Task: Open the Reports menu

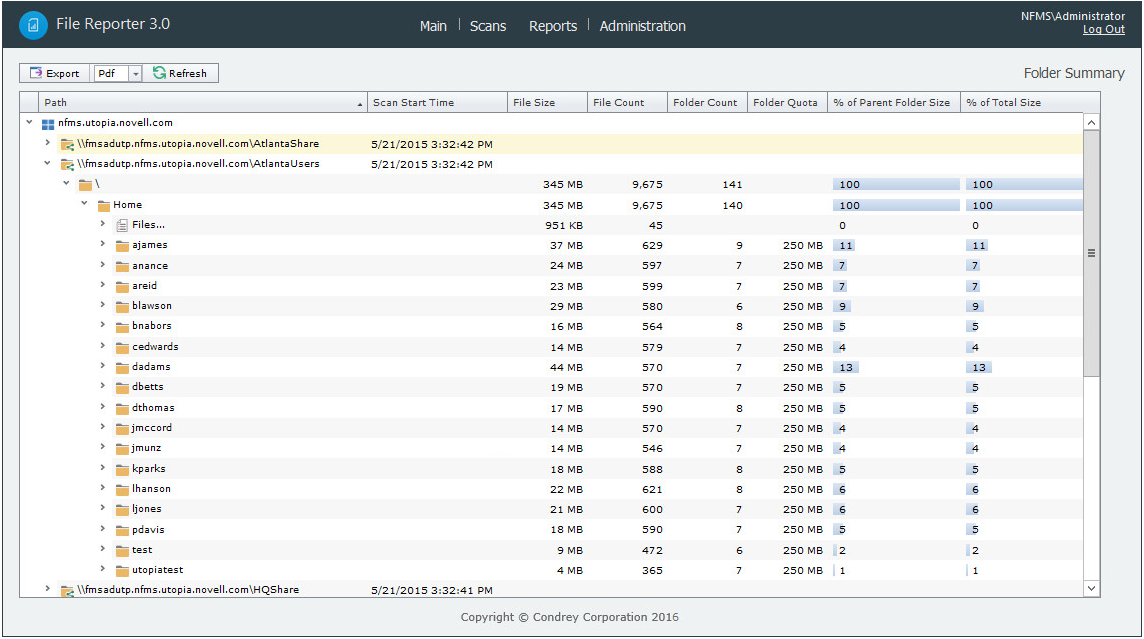Action: (x=552, y=26)
